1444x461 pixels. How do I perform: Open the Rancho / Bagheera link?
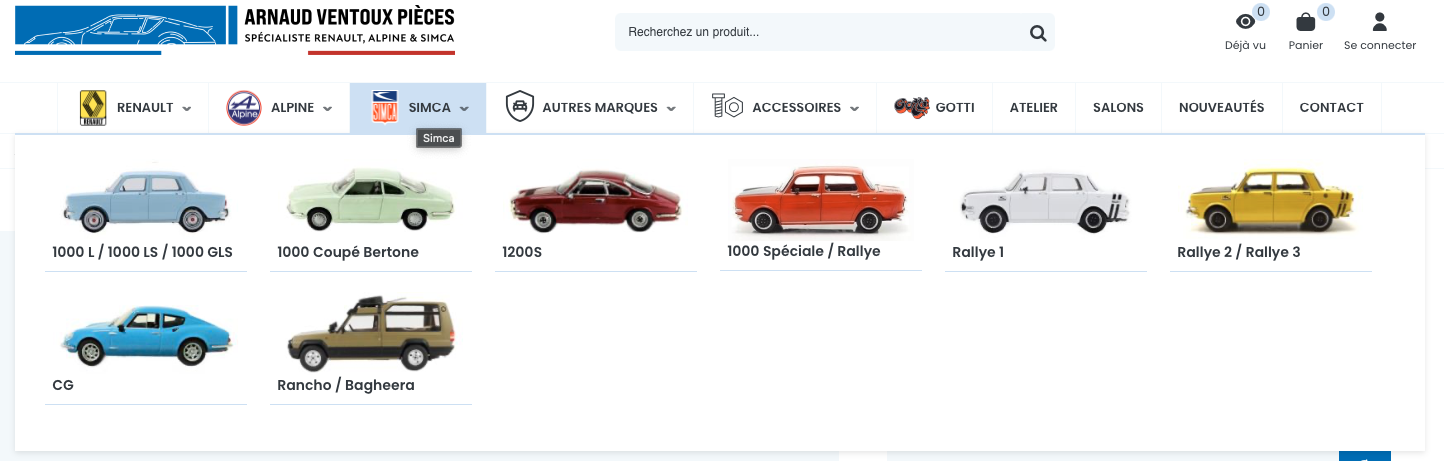coord(346,385)
